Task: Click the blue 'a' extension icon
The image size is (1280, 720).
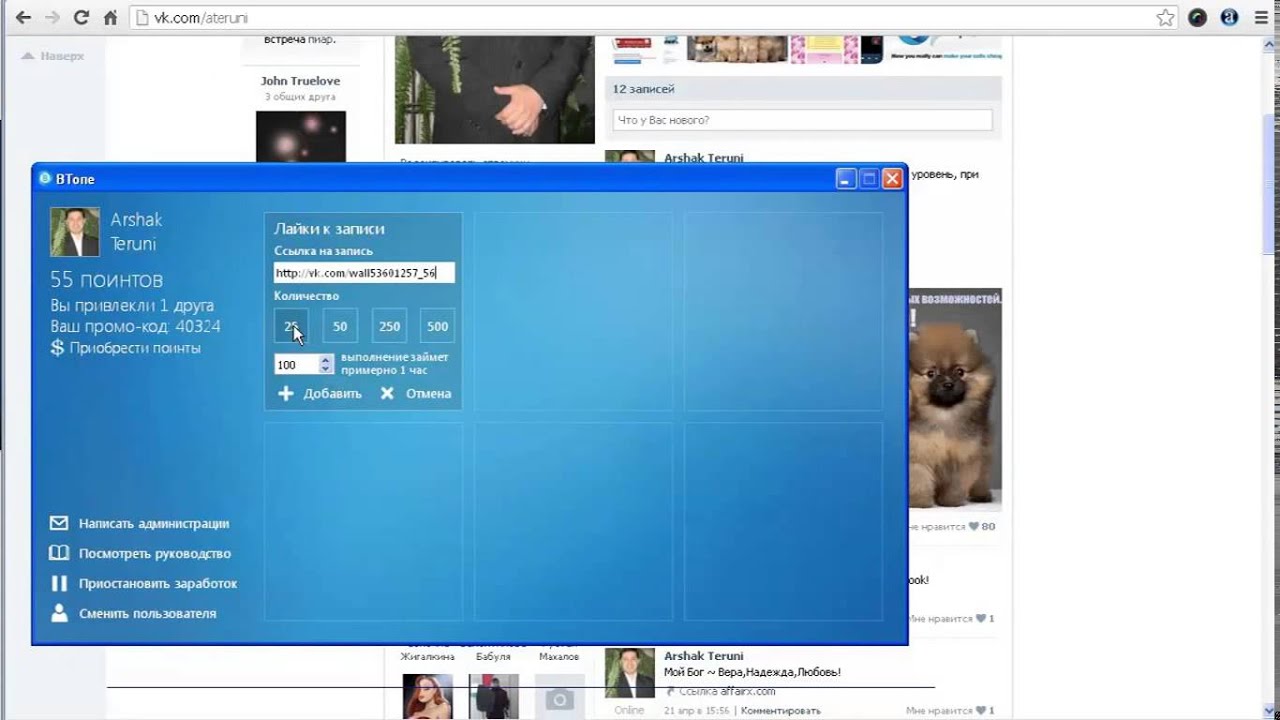Action: click(x=1229, y=17)
